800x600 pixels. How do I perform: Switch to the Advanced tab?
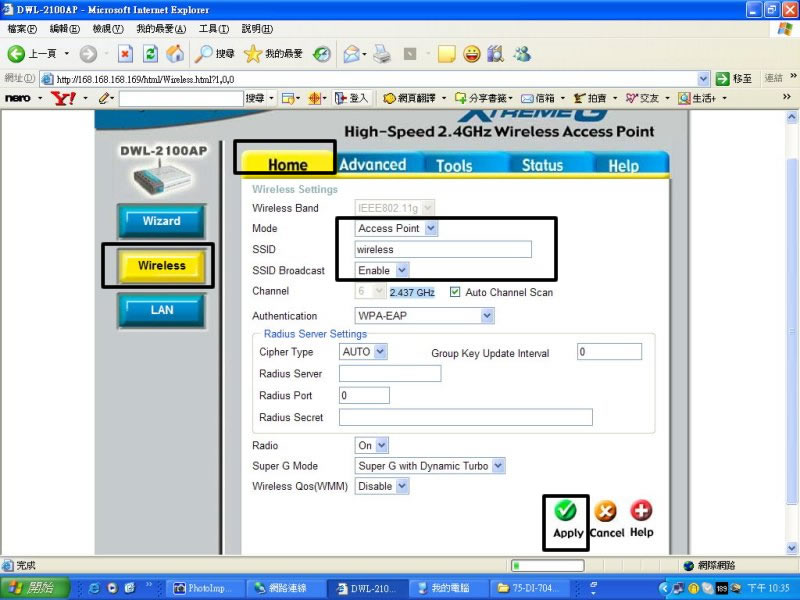373,164
